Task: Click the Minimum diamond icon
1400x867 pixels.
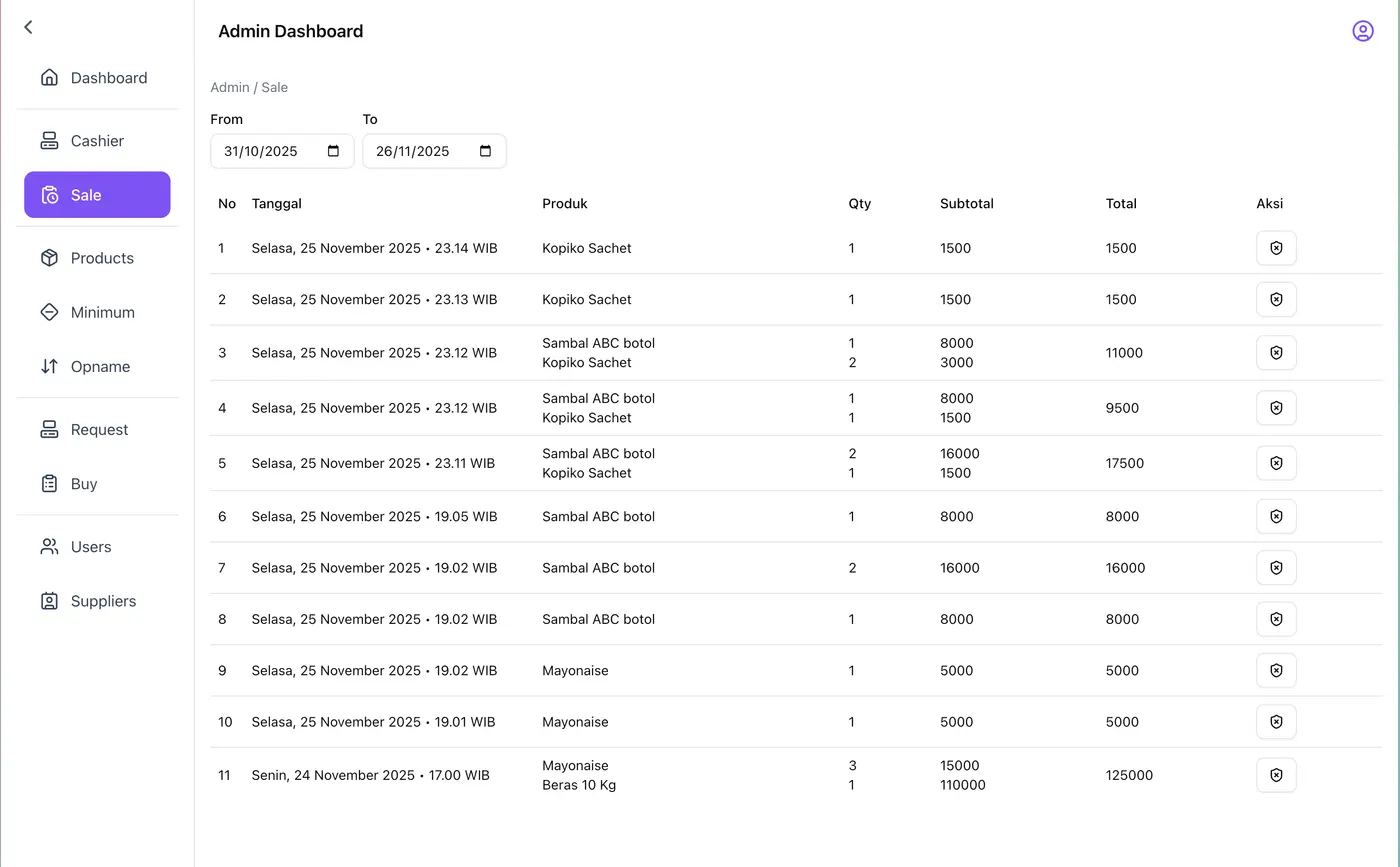Action: (49, 312)
